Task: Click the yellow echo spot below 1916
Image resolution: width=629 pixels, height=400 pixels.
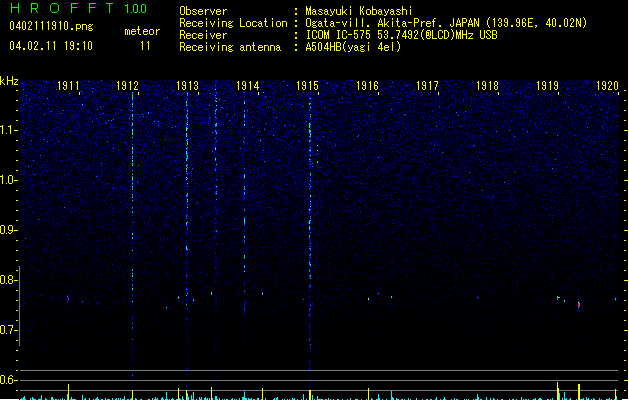Action: (369, 299)
